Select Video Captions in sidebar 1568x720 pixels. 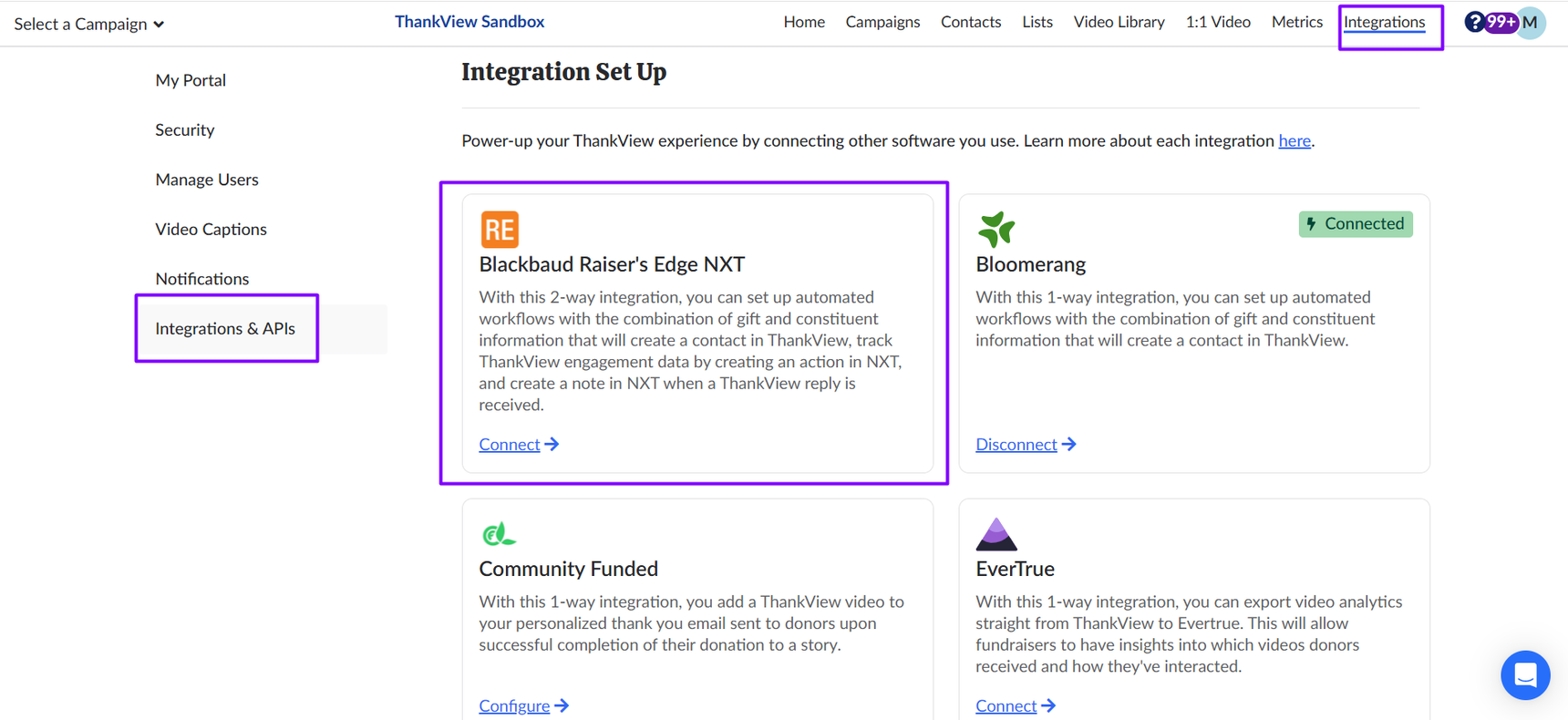211,229
